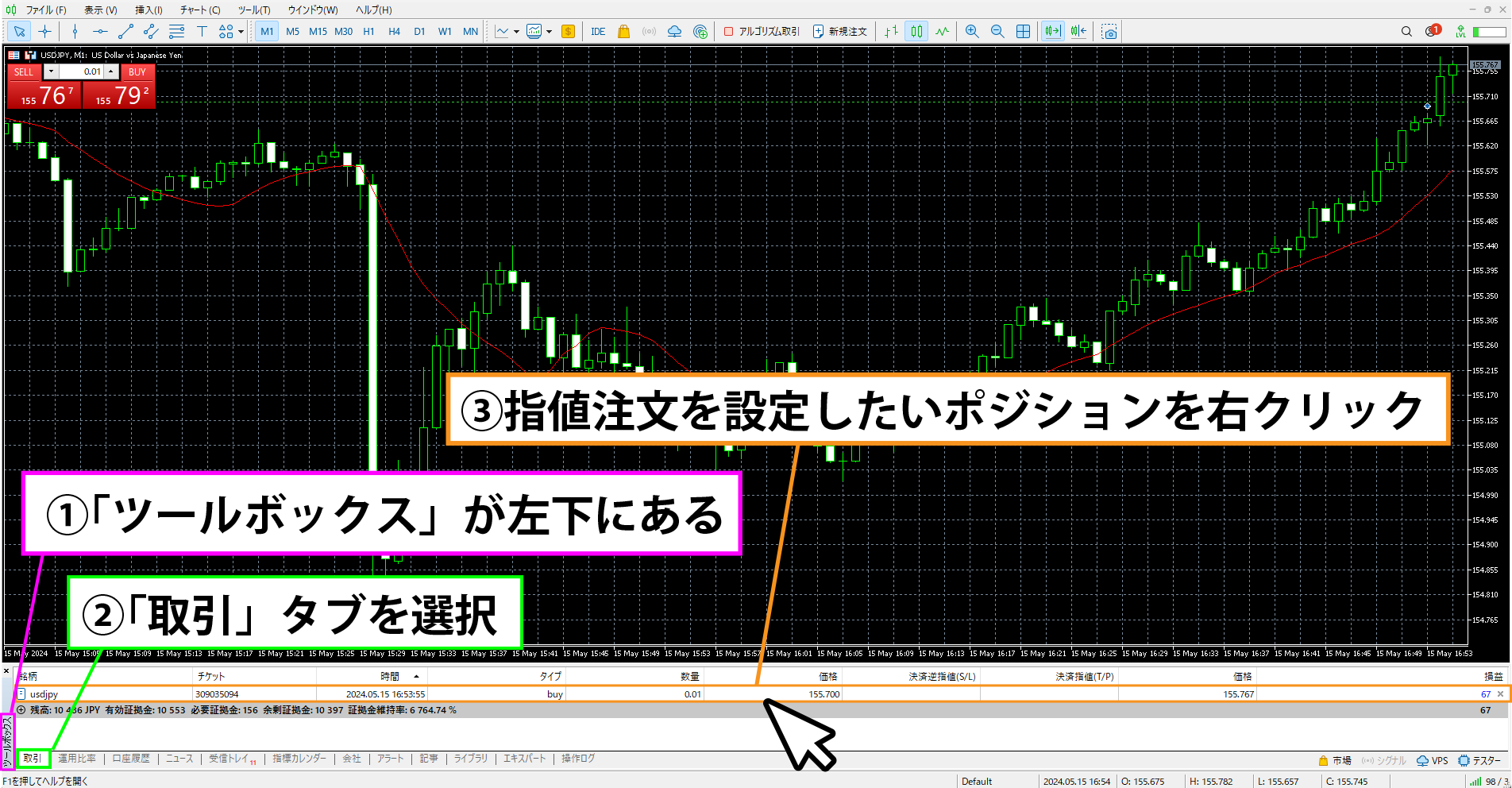Image resolution: width=1512 pixels, height=788 pixels.
Task: Open the VPS cloud icon in toolbar
Action: pos(674,32)
